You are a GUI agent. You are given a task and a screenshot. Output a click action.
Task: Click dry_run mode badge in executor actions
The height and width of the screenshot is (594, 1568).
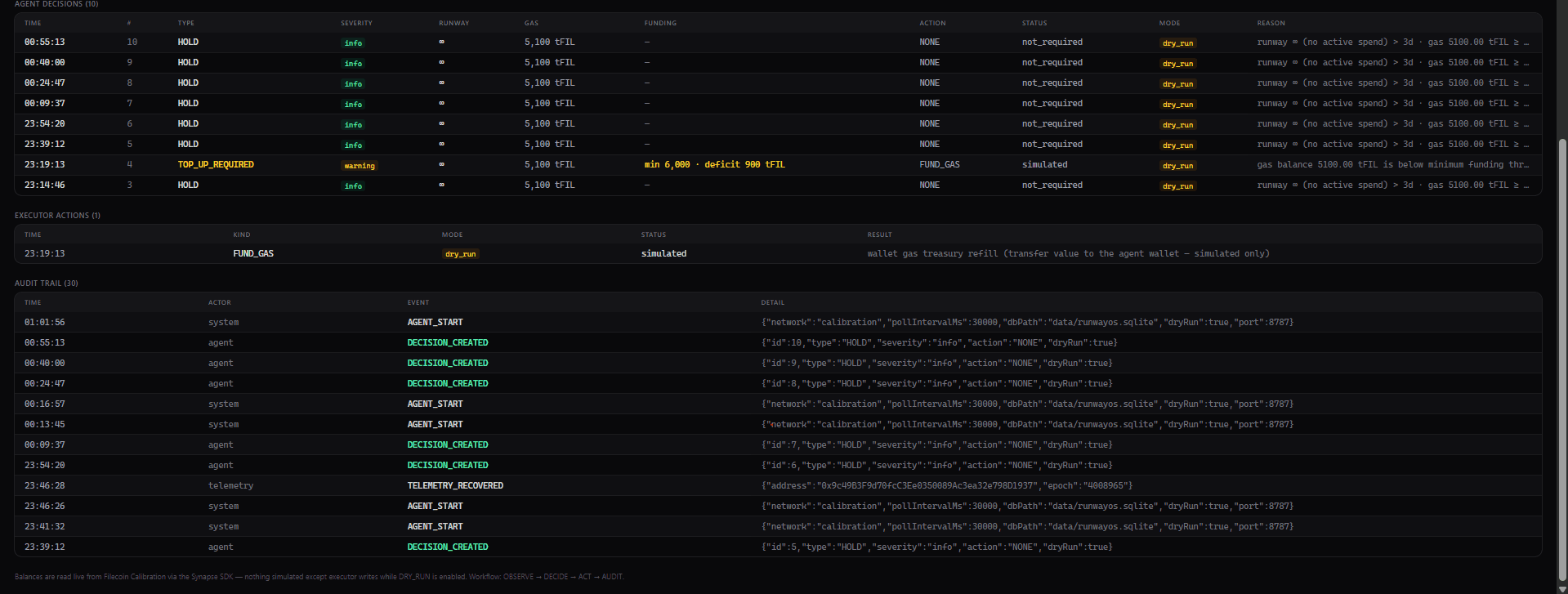coord(460,254)
